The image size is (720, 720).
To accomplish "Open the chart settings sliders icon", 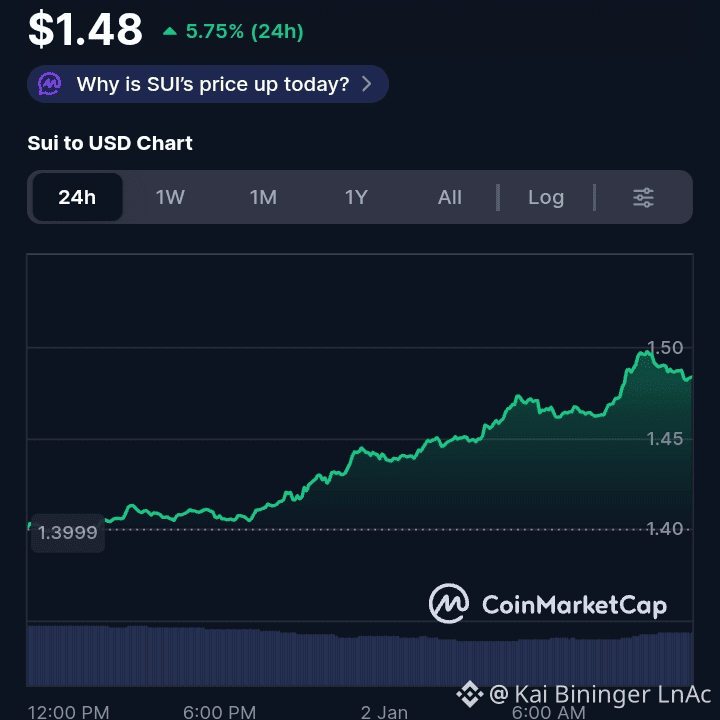I will (643, 197).
